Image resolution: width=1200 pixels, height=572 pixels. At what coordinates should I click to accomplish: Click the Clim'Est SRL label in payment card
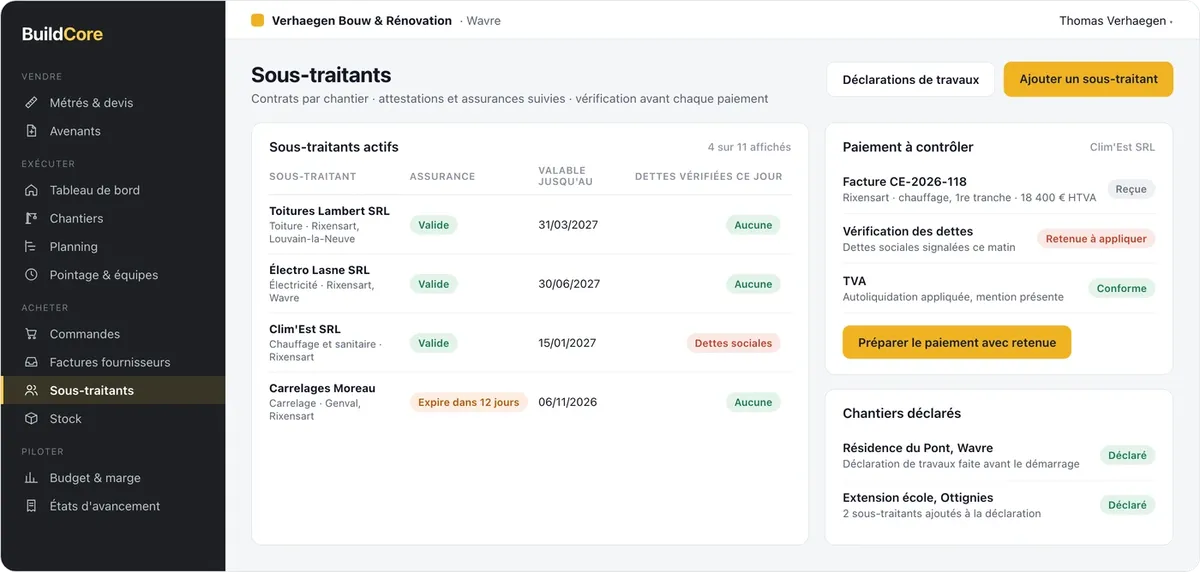coord(1122,147)
